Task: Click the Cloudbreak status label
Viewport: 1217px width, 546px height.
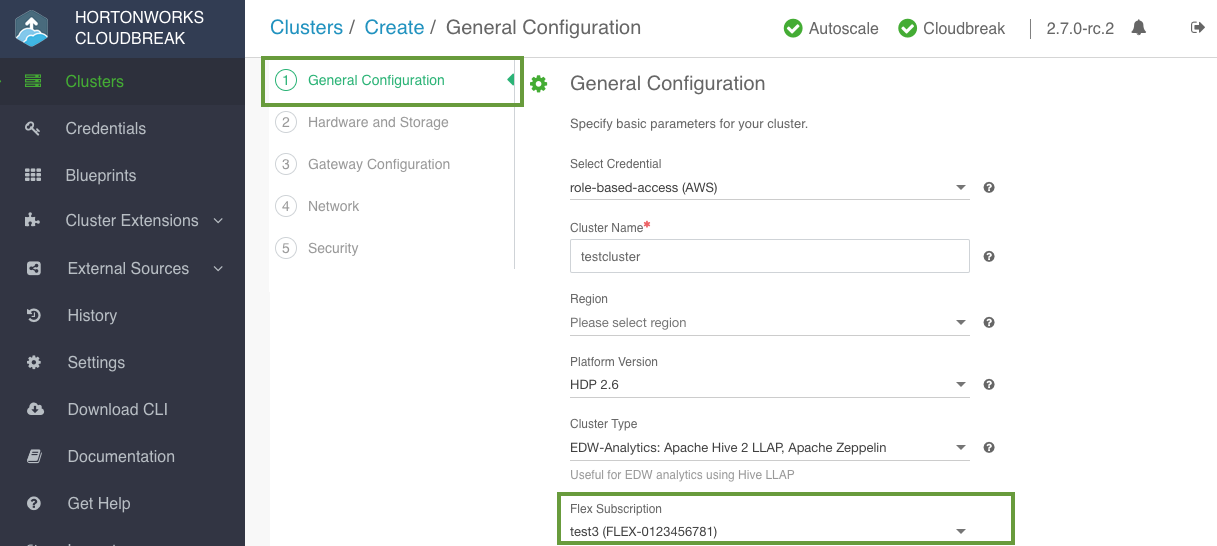Action: pyautogui.click(x=964, y=29)
